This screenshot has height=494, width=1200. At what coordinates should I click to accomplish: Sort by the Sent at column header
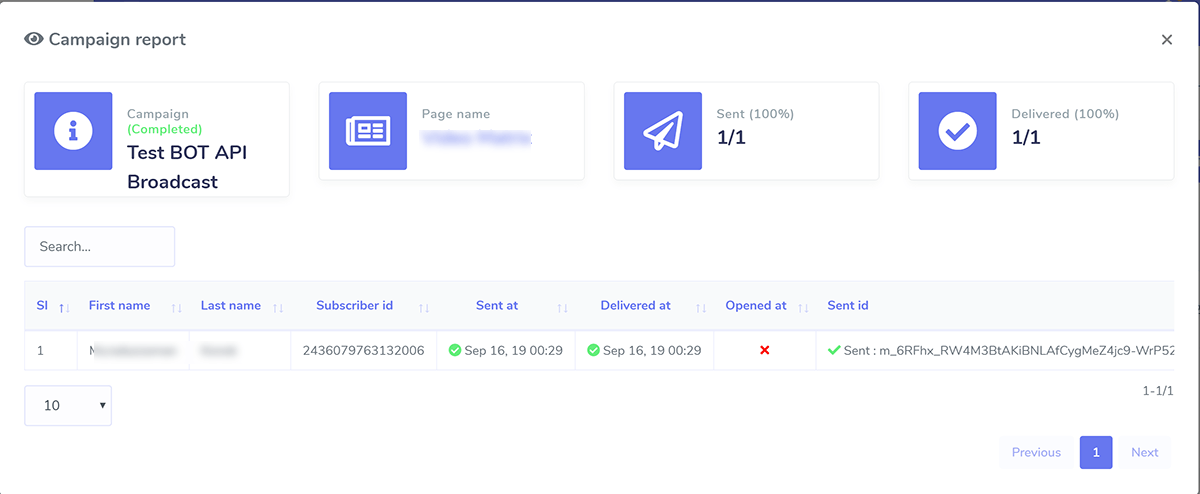pos(497,306)
